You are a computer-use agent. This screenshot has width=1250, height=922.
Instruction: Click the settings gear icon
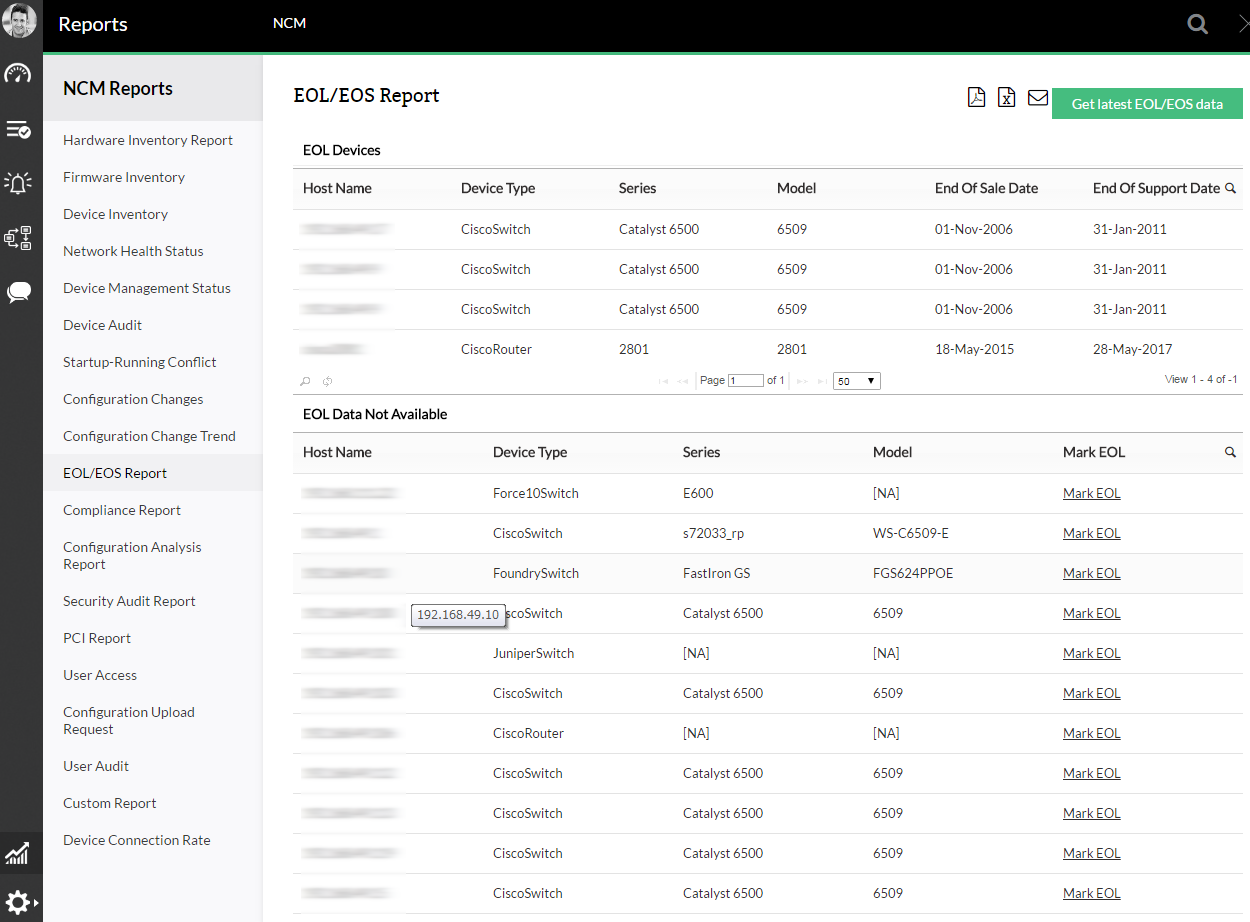[18, 902]
